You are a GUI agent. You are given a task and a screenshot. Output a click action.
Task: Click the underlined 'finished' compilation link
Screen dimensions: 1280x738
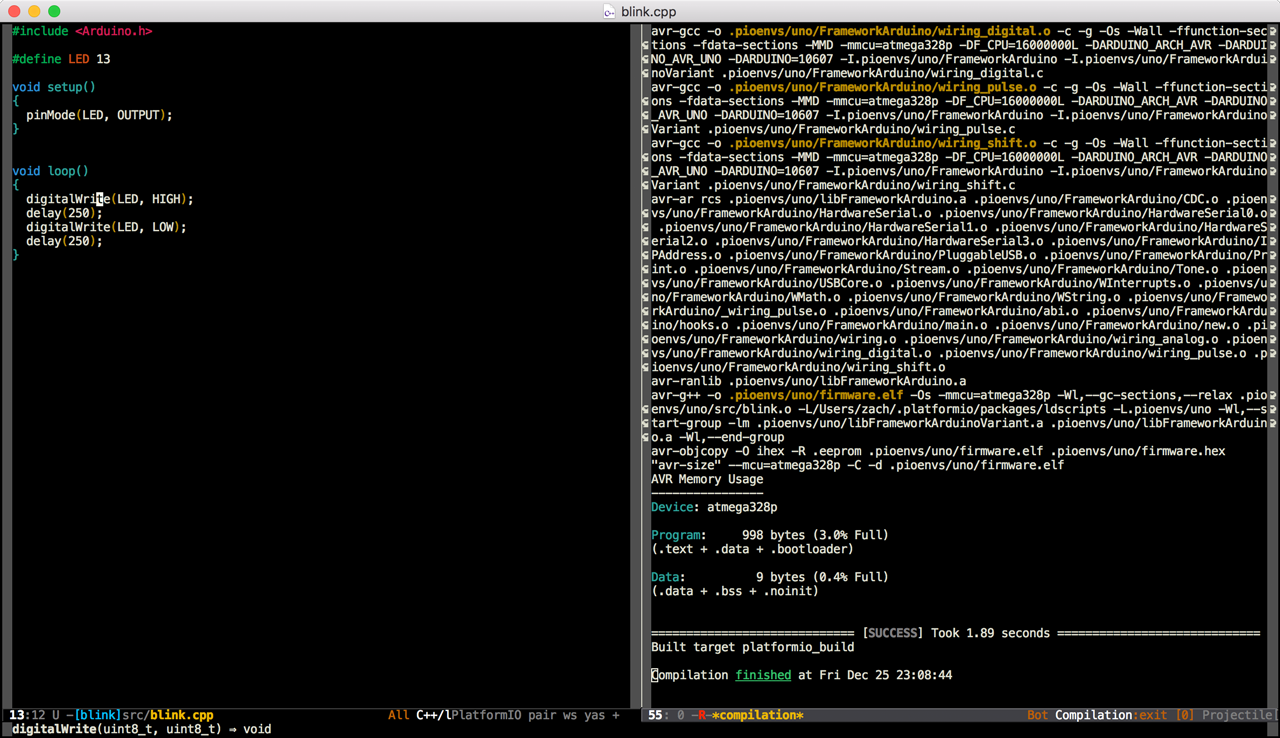[x=763, y=675]
